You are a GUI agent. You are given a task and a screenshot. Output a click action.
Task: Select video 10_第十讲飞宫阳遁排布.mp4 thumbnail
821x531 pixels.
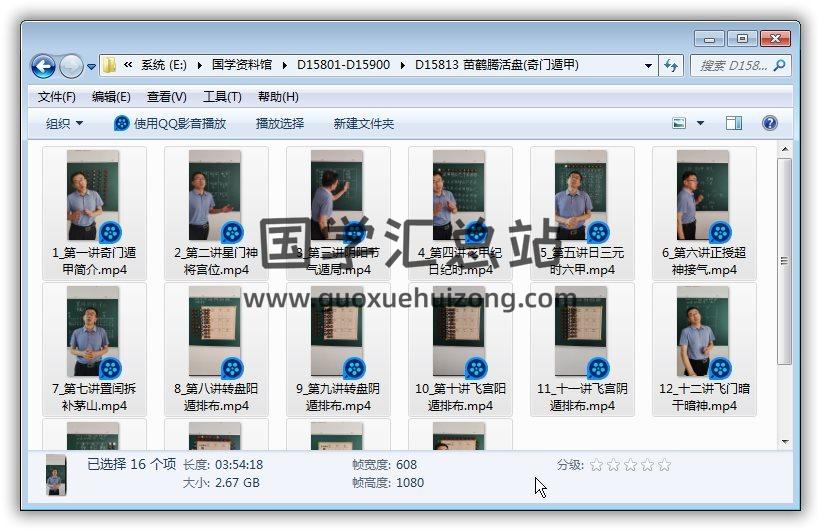[459, 331]
